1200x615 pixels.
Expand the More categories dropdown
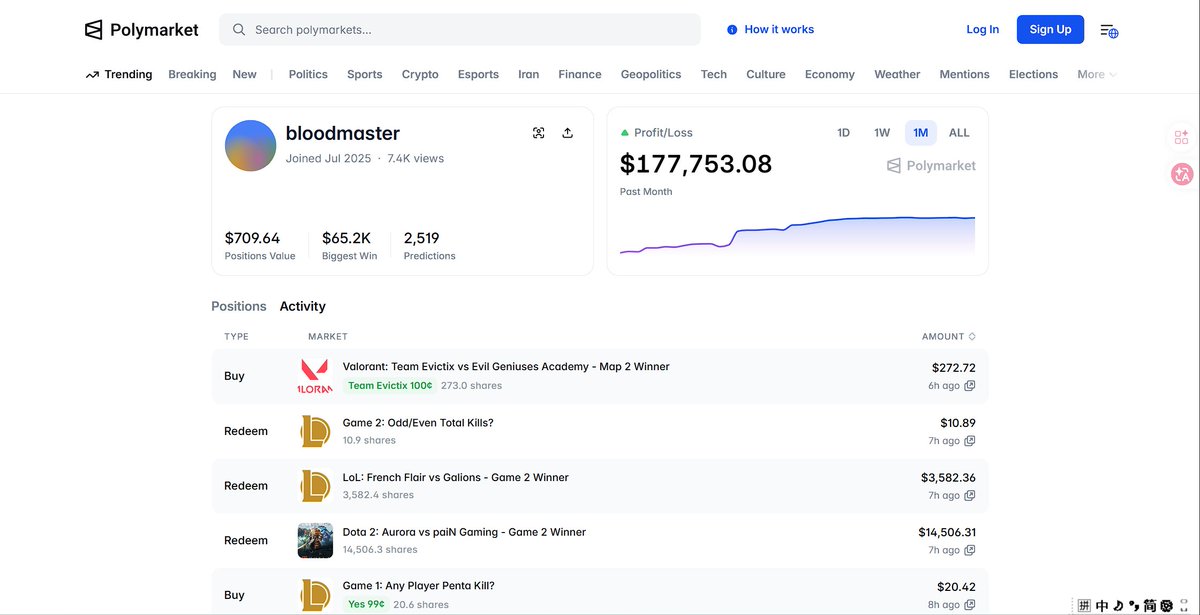click(x=1096, y=75)
